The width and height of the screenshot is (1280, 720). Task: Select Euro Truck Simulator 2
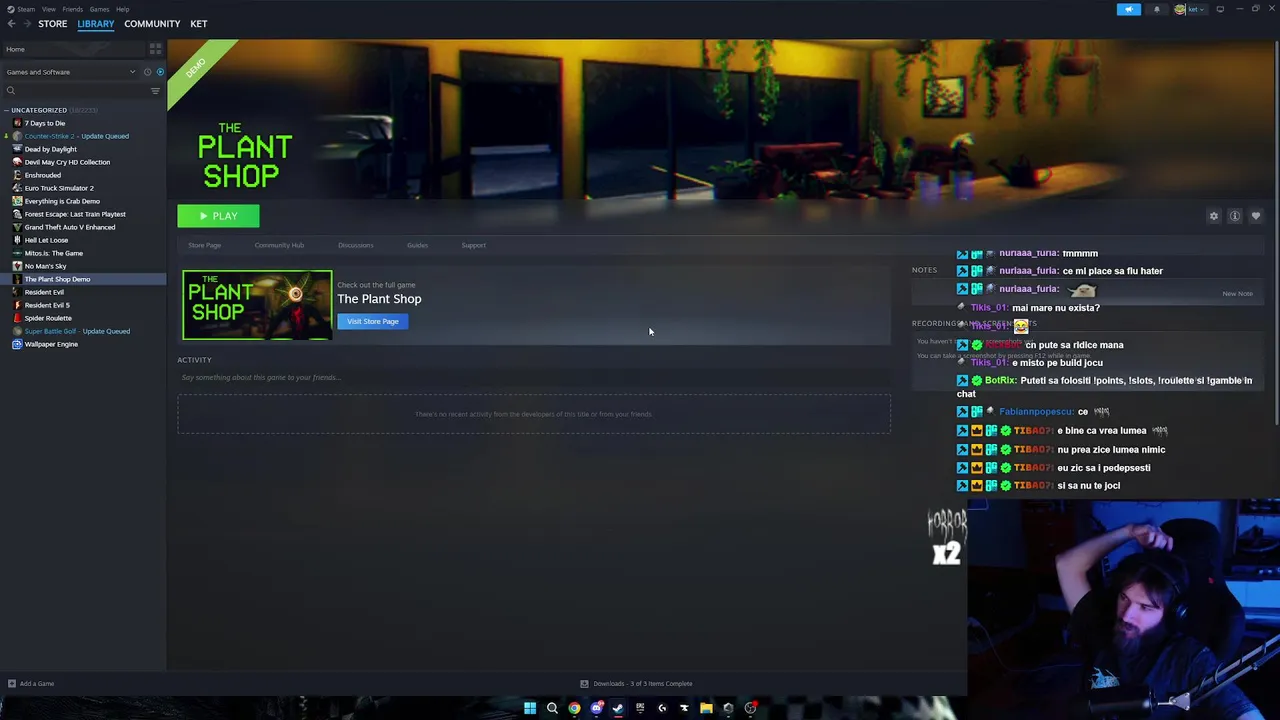pyautogui.click(x=59, y=188)
